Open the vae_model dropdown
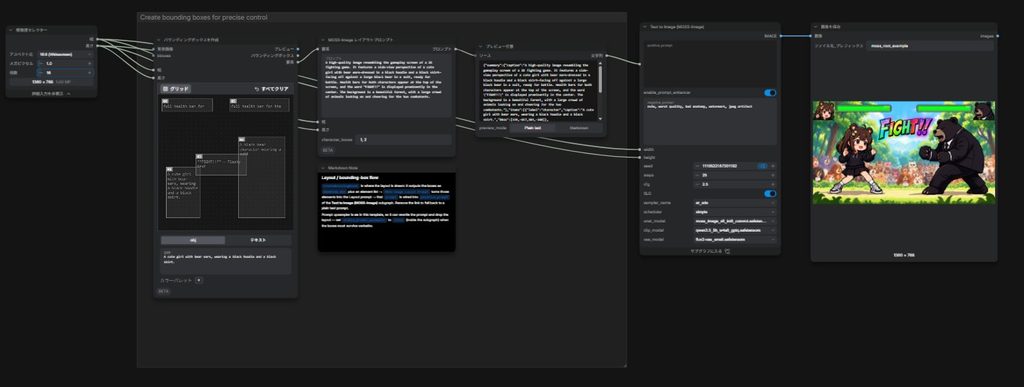This screenshot has height=387, width=1024. click(735, 240)
